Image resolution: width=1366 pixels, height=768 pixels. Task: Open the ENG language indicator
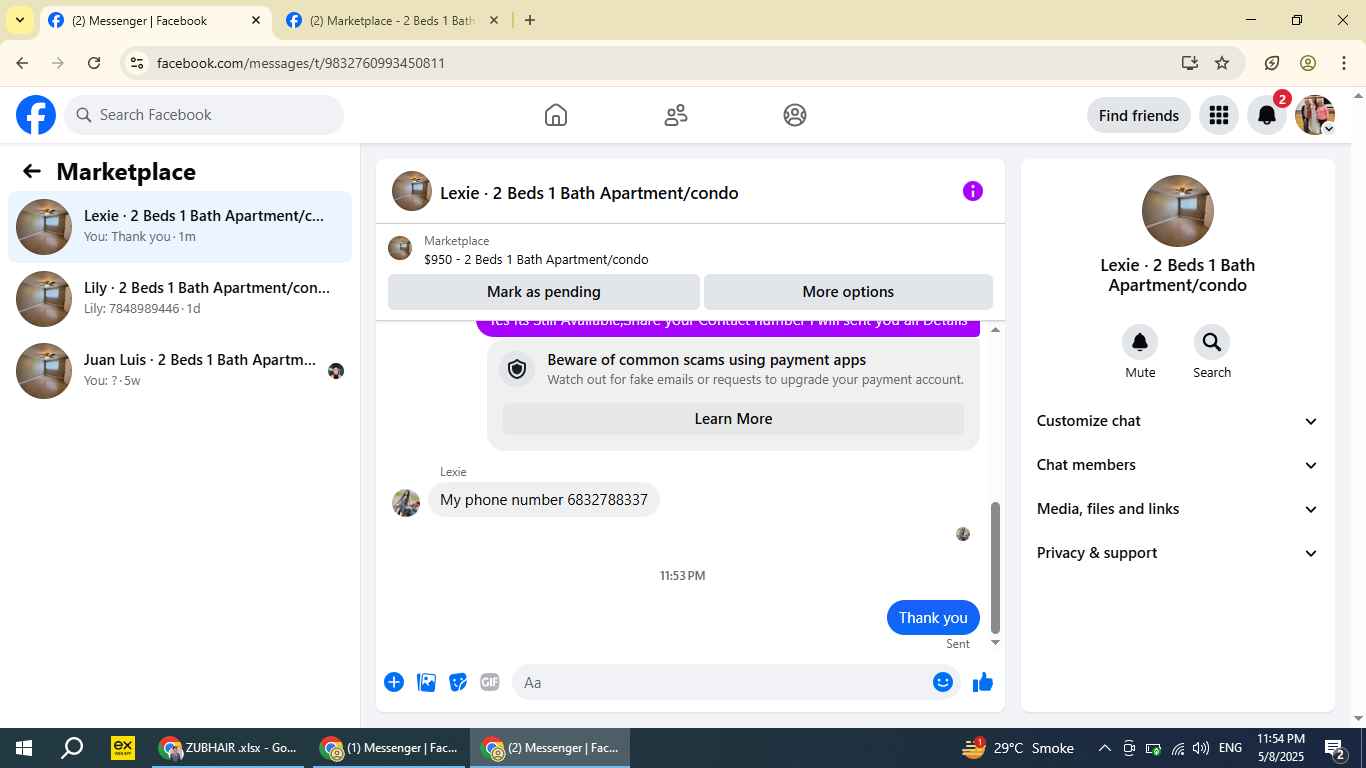[x=1230, y=748]
